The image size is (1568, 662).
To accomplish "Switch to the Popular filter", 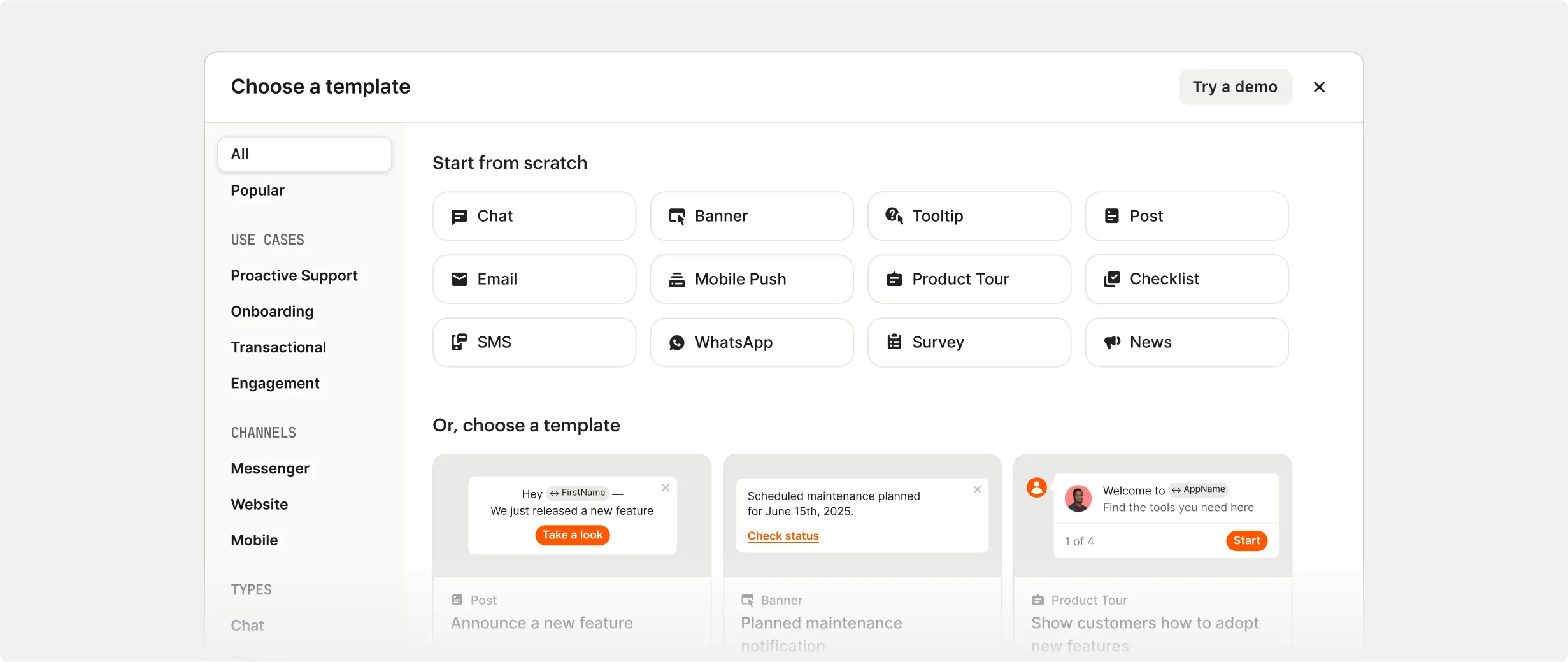I will click(x=257, y=190).
